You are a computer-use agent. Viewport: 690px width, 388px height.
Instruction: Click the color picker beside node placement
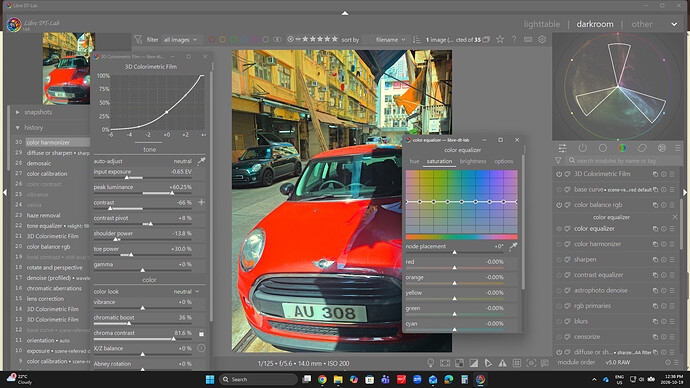pos(513,247)
